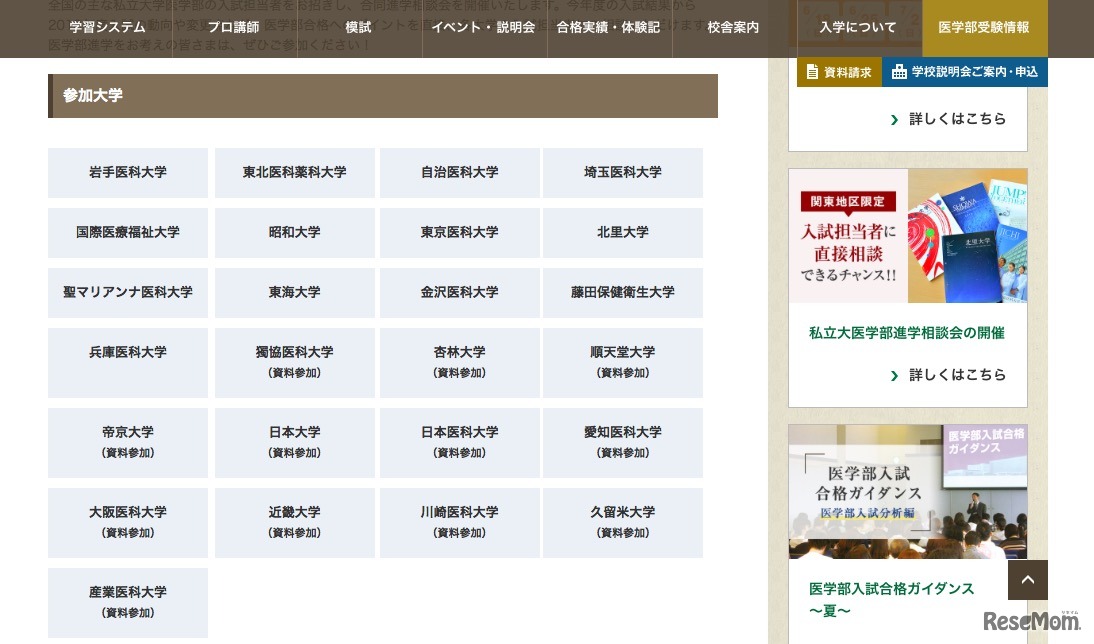Click the document icon on the 資料請求 button
This screenshot has width=1094, height=644.
coord(813,71)
